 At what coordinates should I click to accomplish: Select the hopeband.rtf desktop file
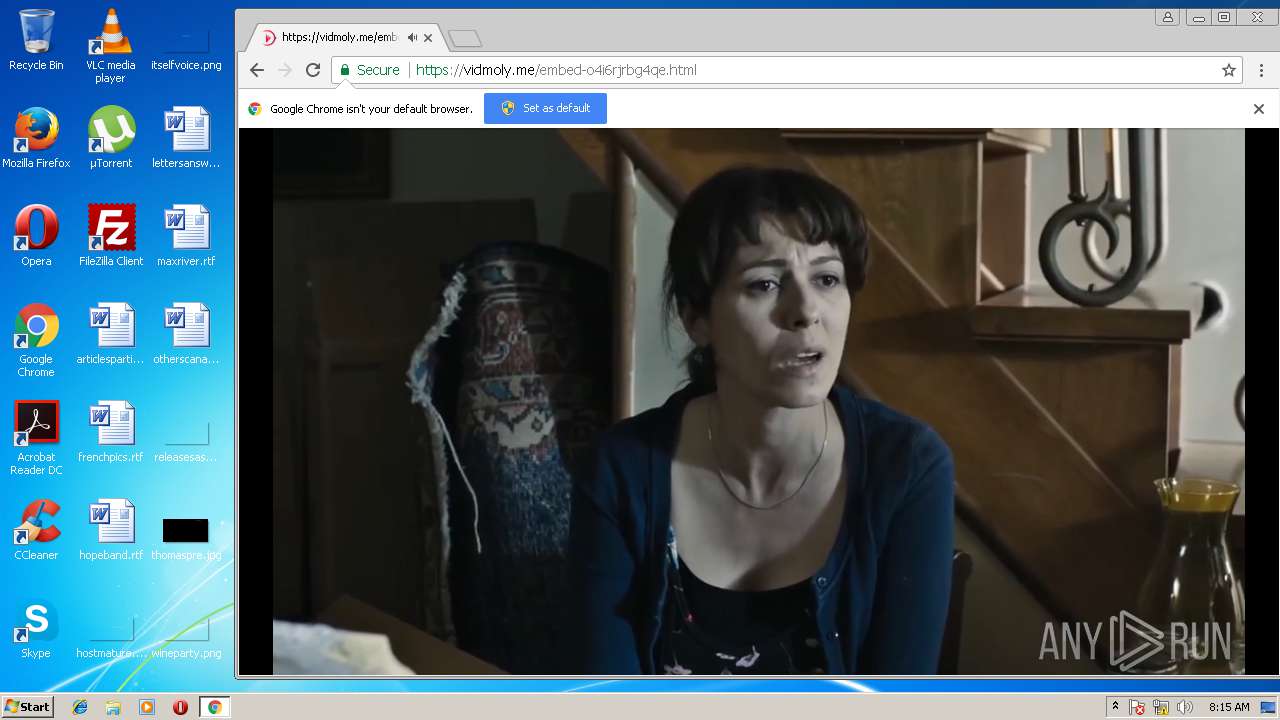pyautogui.click(x=110, y=530)
